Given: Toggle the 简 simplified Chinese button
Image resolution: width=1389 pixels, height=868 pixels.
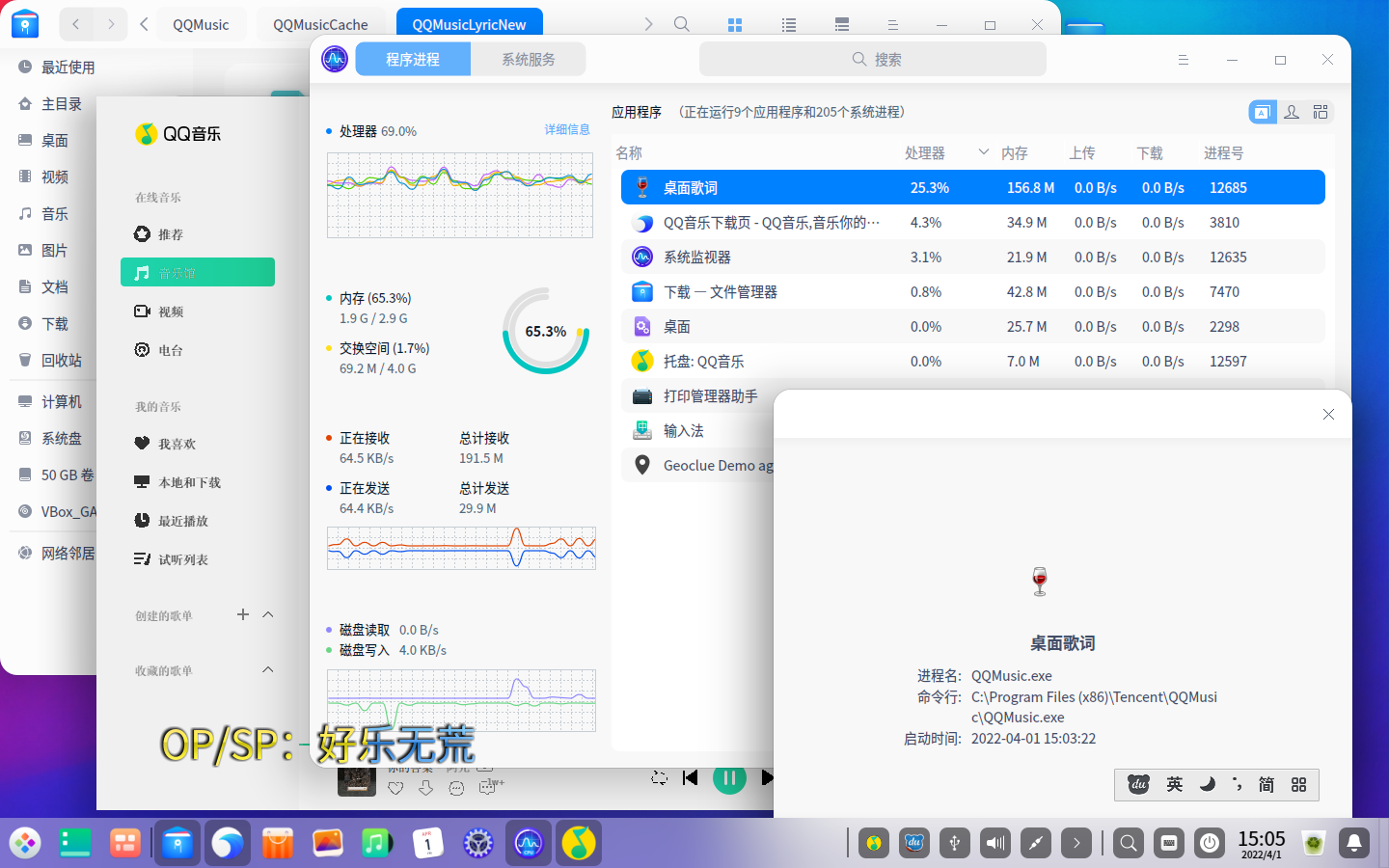Looking at the screenshot, I should [1266, 785].
